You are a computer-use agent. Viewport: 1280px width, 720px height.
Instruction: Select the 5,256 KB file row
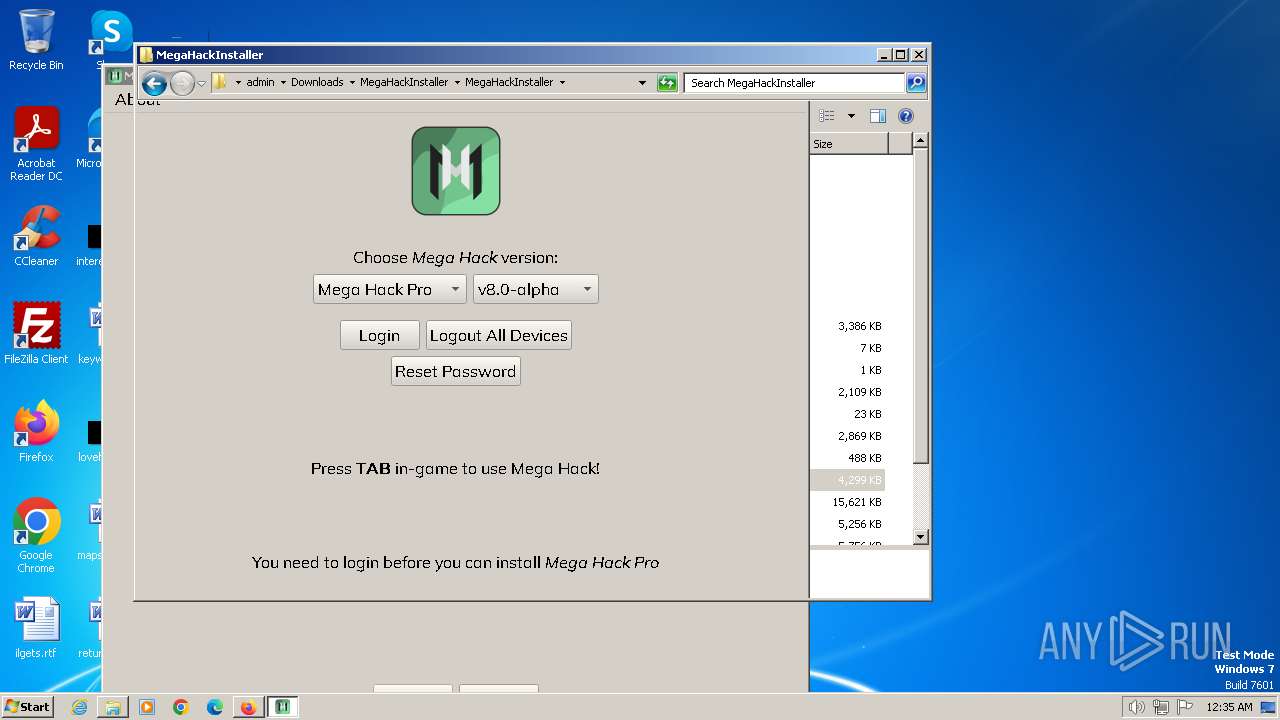click(x=848, y=524)
